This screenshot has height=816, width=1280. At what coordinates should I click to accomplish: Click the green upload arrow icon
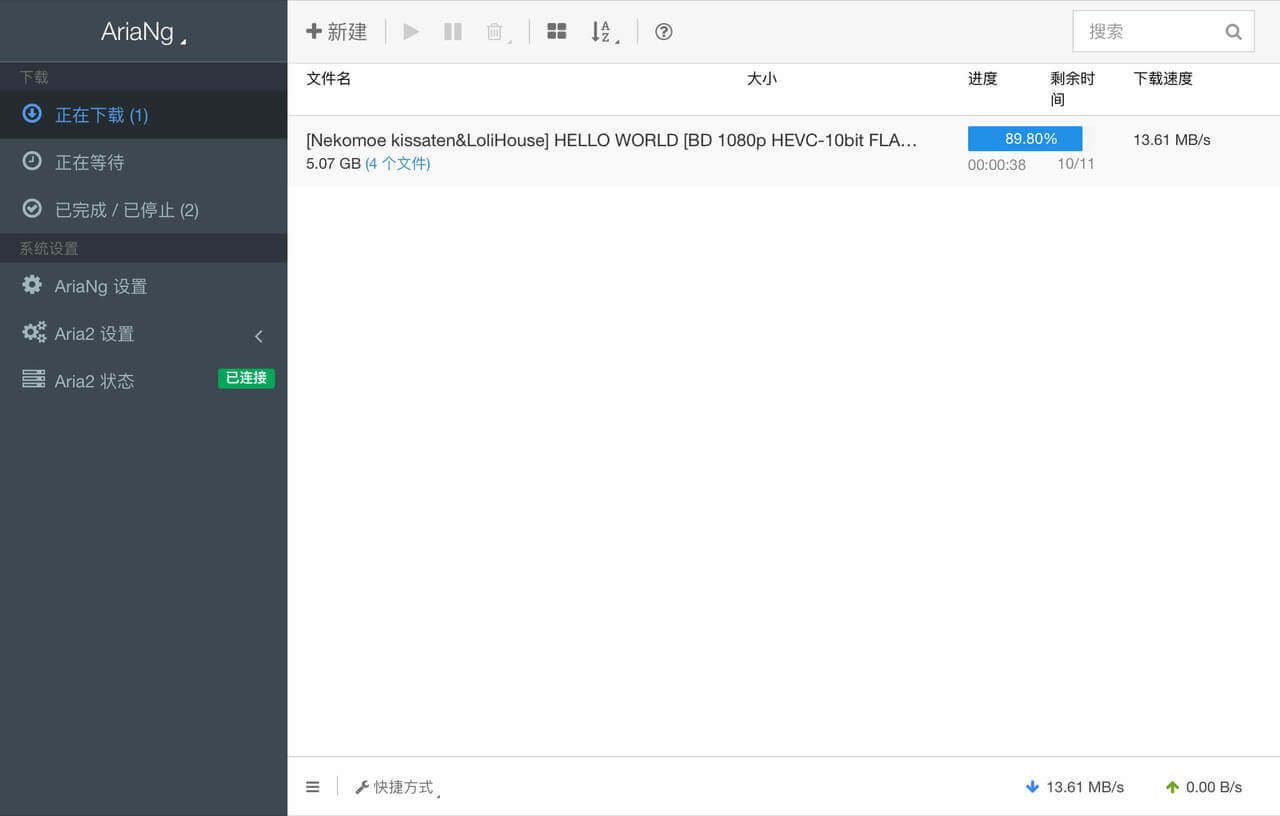tap(1172, 787)
